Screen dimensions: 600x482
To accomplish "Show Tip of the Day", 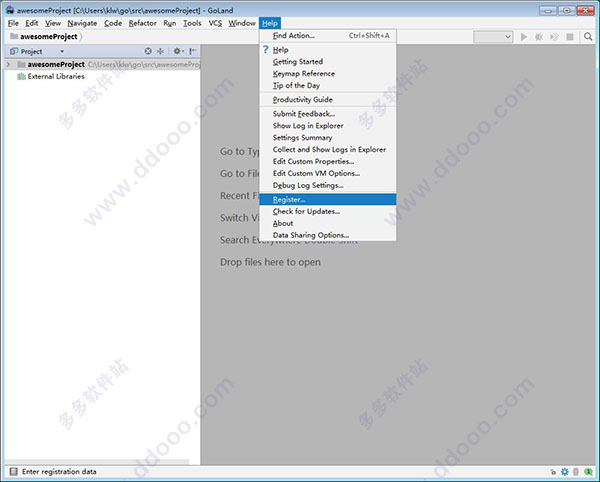I will pyautogui.click(x=328, y=85).
